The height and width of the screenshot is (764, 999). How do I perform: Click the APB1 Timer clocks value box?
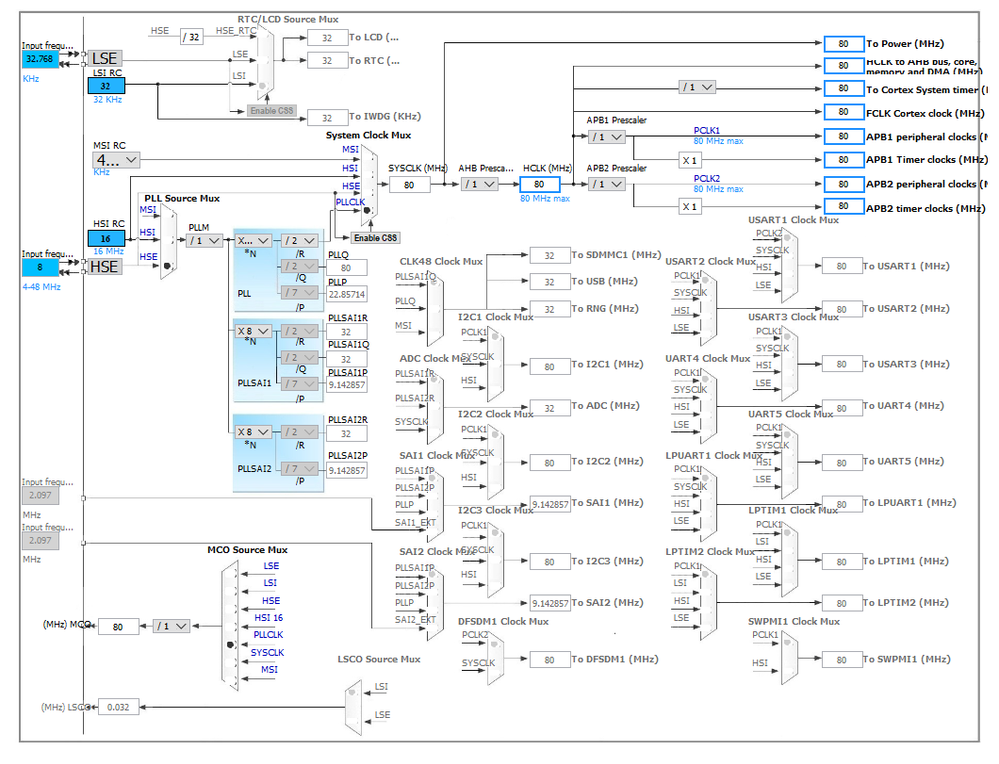[x=844, y=160]
